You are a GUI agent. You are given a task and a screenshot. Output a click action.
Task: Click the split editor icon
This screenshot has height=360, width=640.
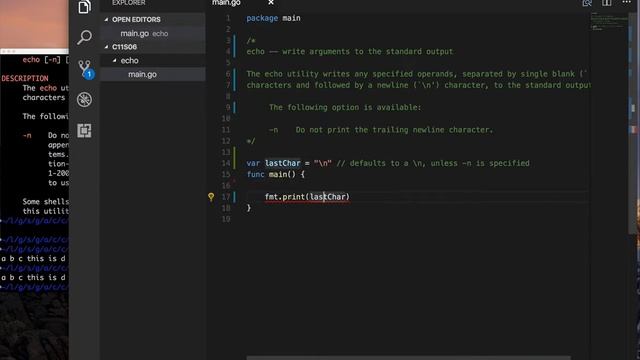click(607, 3)
